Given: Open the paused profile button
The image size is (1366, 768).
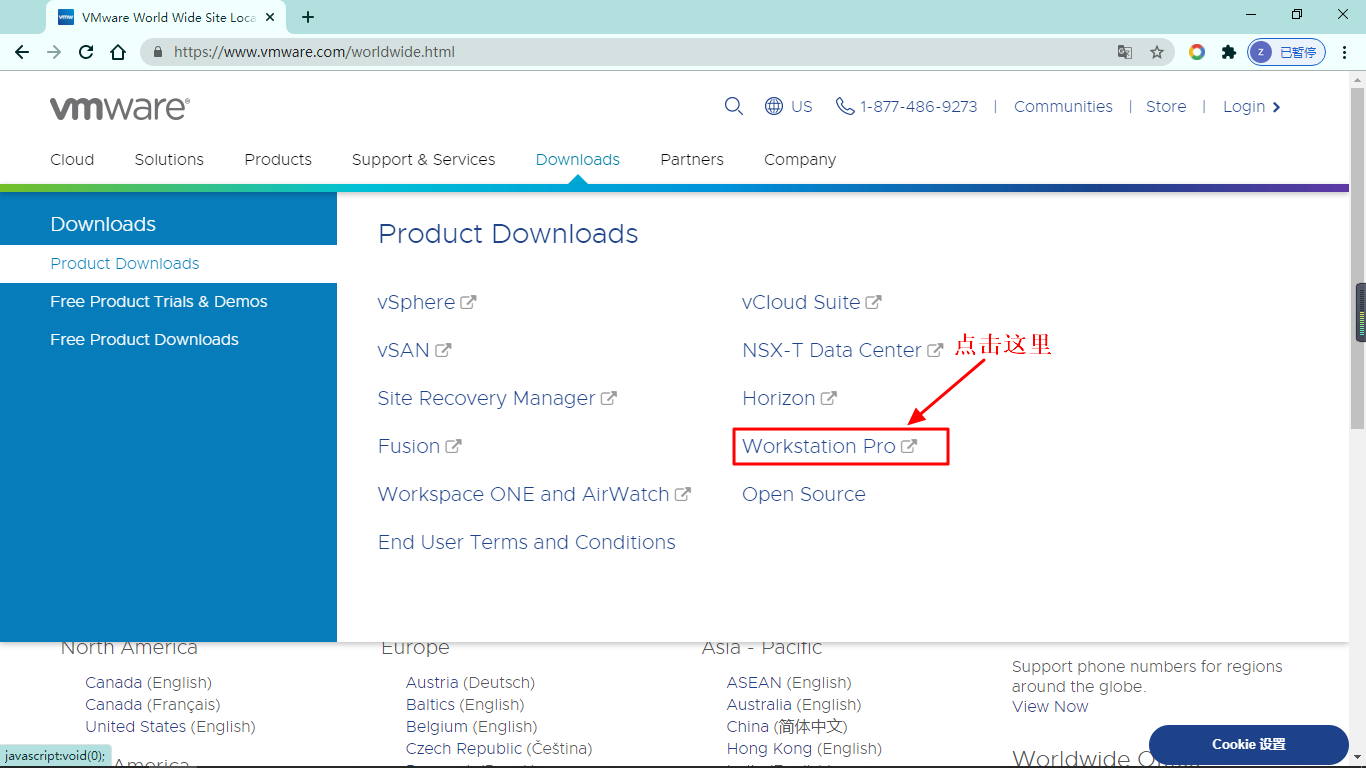Looking at the screenshot, I should click(x=1287, y=52).
